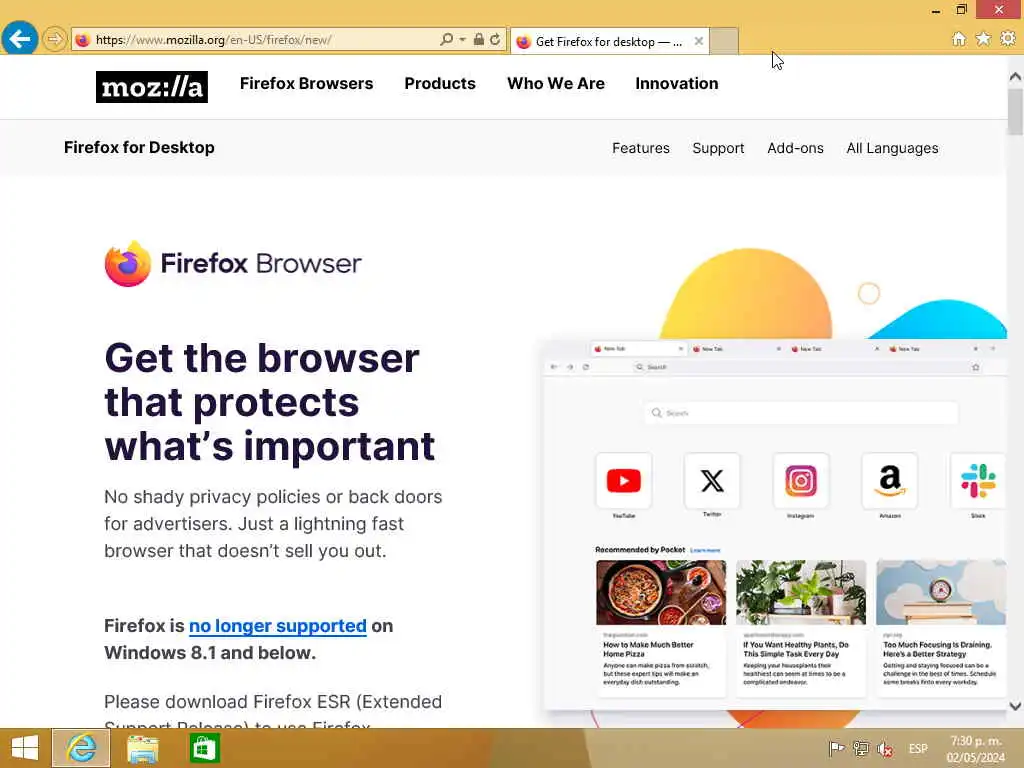Open the All Languages link
Viewport: 1024px width, 768px height.
[892, 148]
